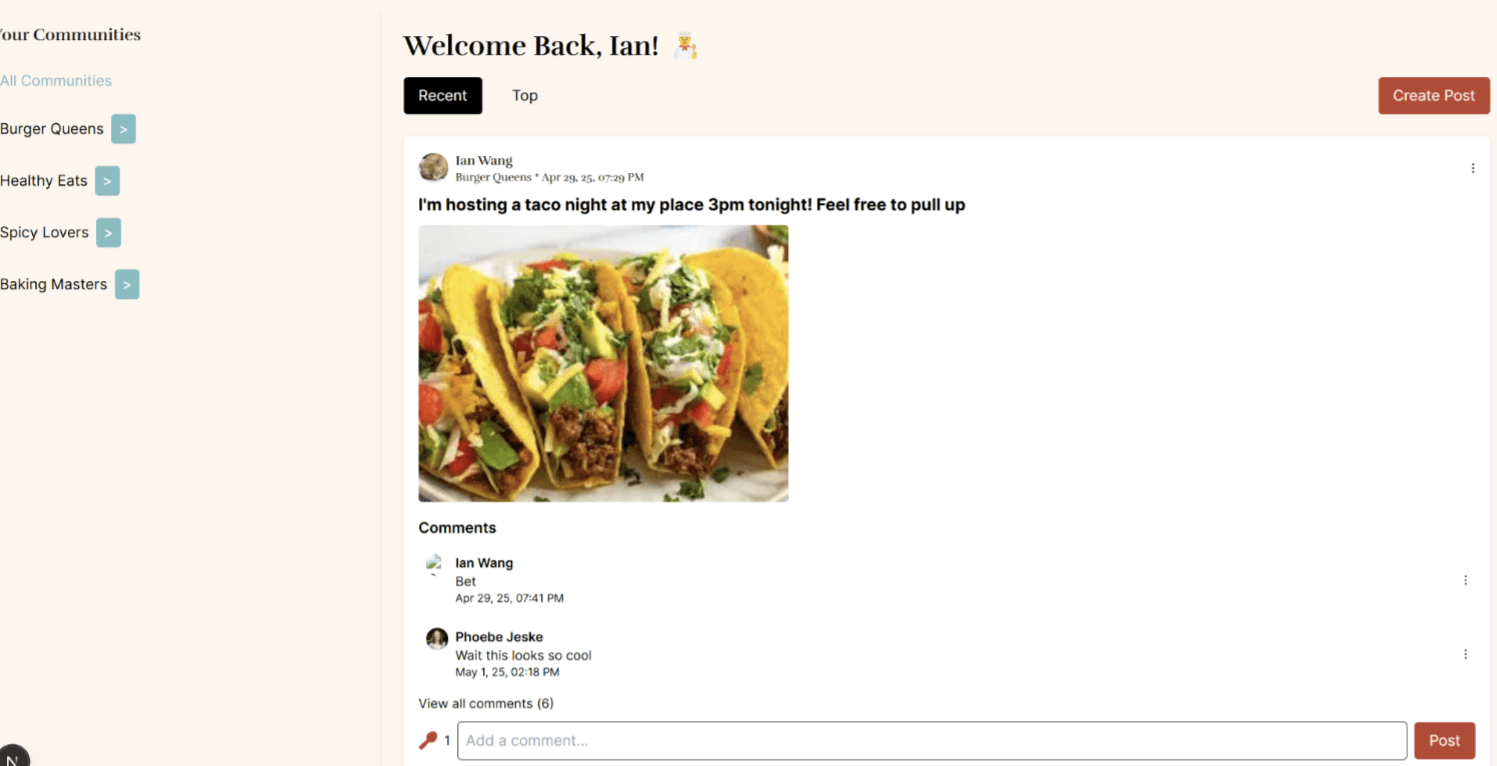Select All Communities in the sidebar
Viewport: 1497px width, 766px height.
(x=56, y=81)
